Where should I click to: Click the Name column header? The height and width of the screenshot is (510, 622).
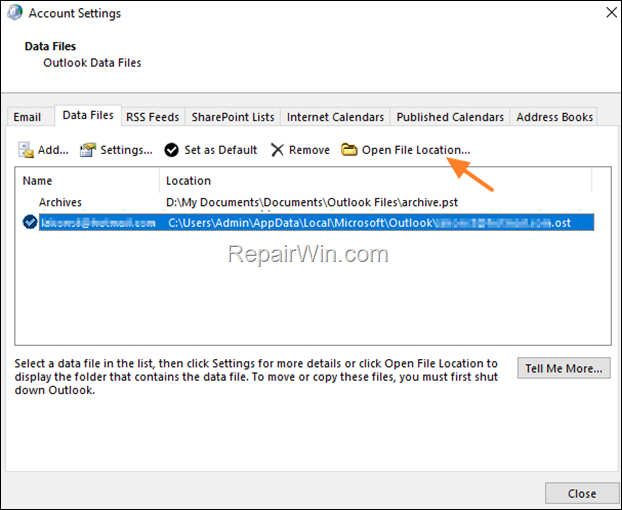point(37,181)
